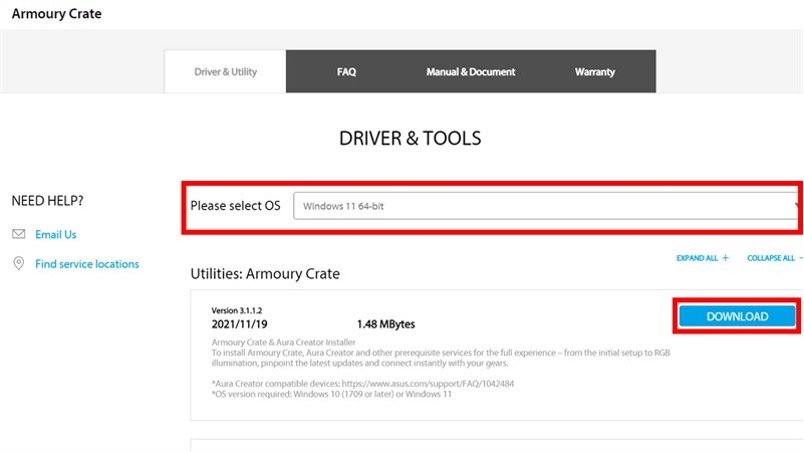804x452 pixels.
Task: Click Expand All link
Action: click(x=697, y=258)
